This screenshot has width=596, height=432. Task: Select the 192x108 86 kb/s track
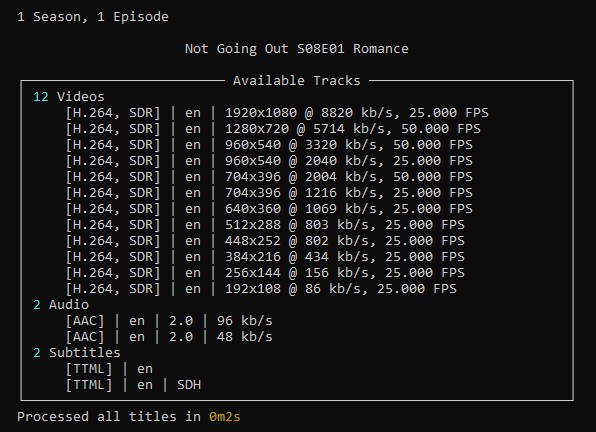coord(261,289)
